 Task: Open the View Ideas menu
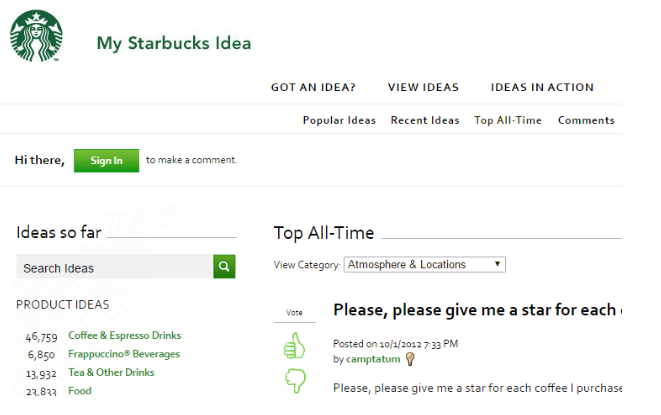pyautogui.click(x=422, y=87)
